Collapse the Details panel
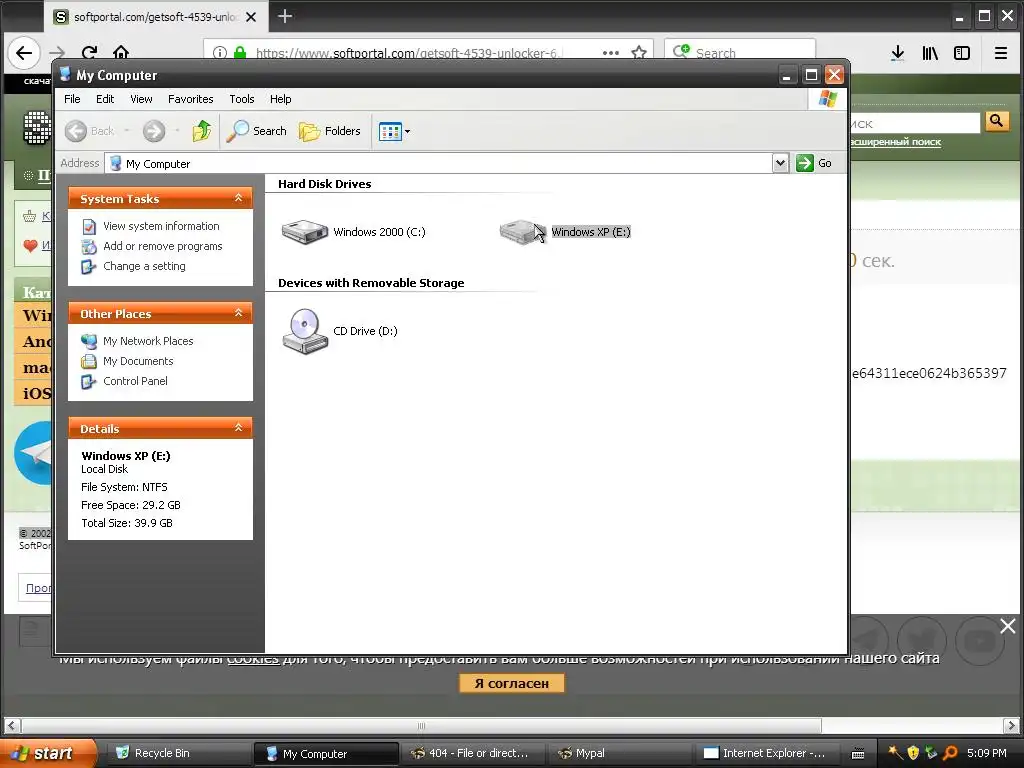 point(238,428)
